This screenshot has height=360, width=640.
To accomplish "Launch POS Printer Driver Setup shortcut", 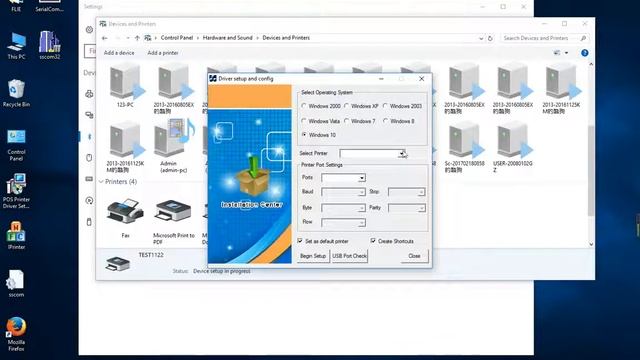I will pos(16,191).
